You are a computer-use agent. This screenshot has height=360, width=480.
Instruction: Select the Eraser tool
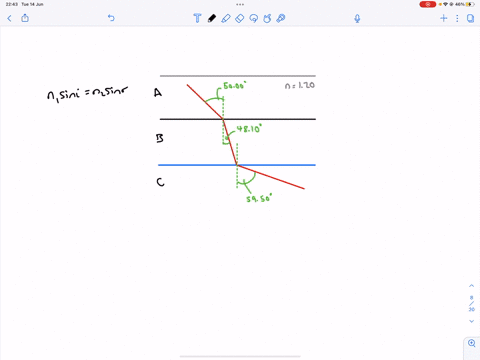[239, 18]
